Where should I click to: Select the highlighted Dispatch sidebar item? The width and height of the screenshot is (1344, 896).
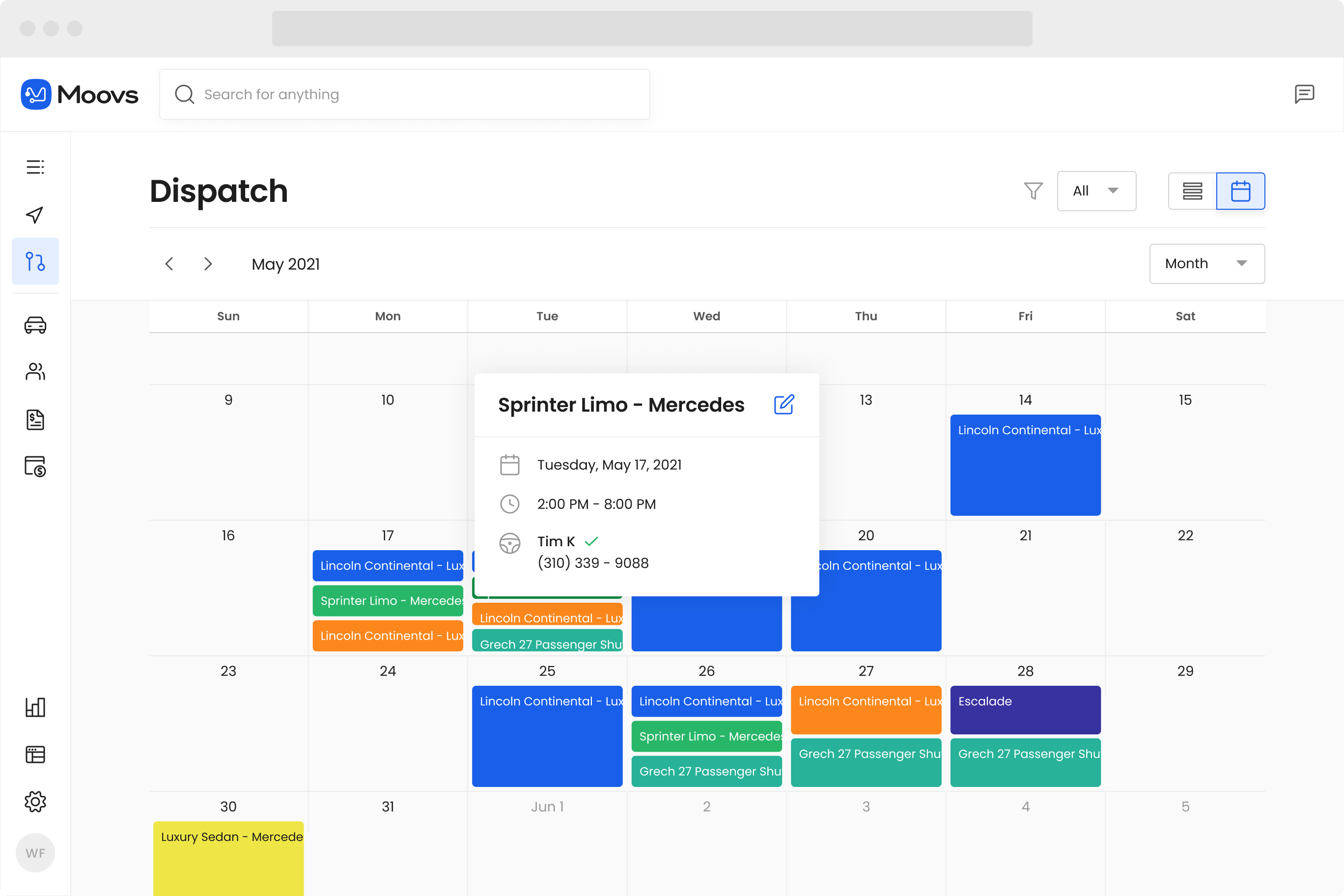coord(35,261)
